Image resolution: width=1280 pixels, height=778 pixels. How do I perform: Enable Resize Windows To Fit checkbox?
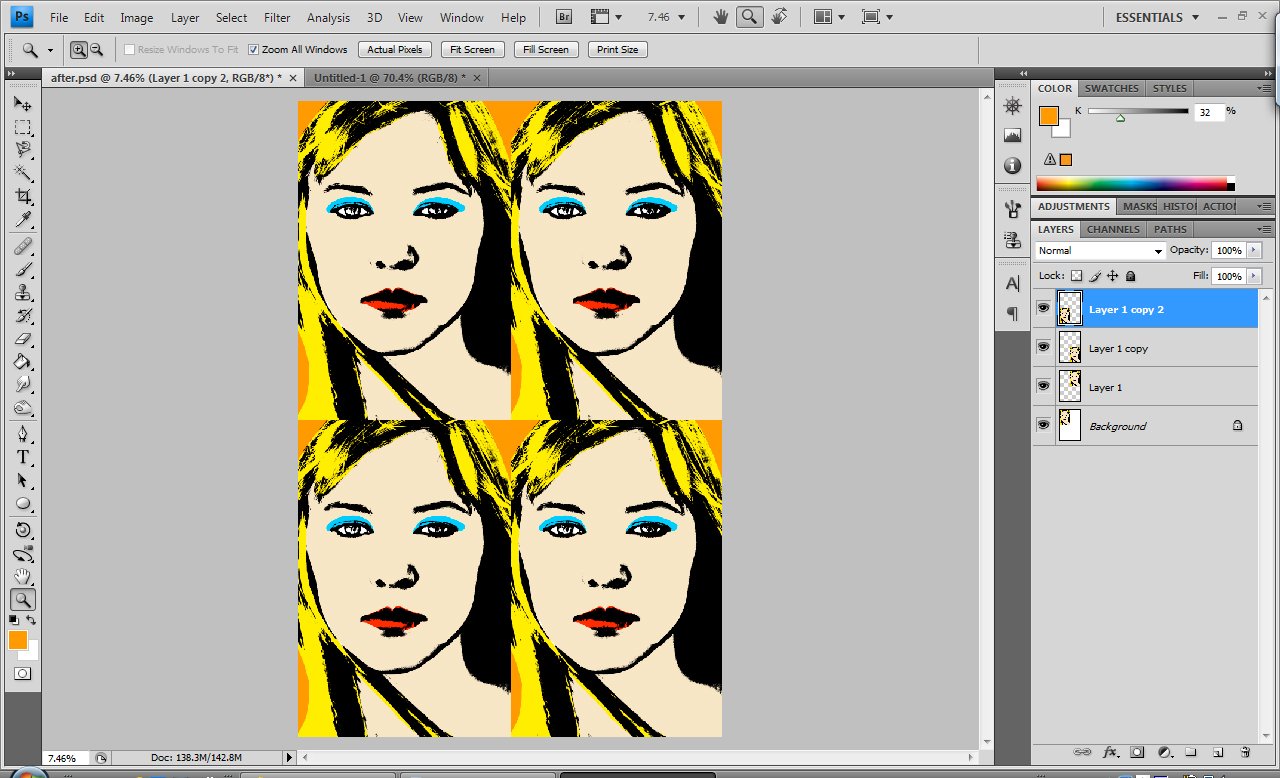tap(130, 49)
